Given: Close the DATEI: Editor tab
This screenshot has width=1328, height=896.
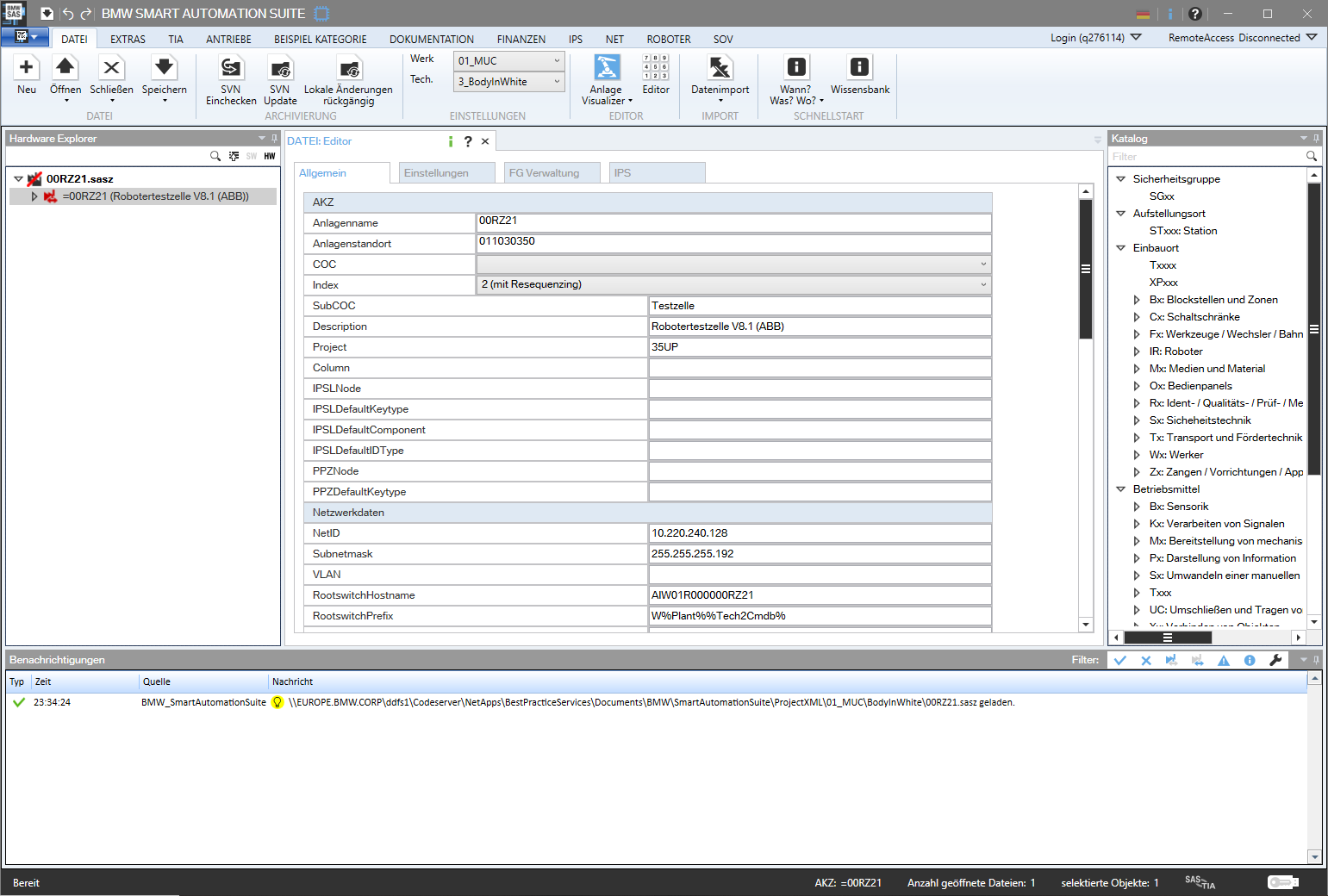Looking at the screenshot, I should [x=485, y=141].
